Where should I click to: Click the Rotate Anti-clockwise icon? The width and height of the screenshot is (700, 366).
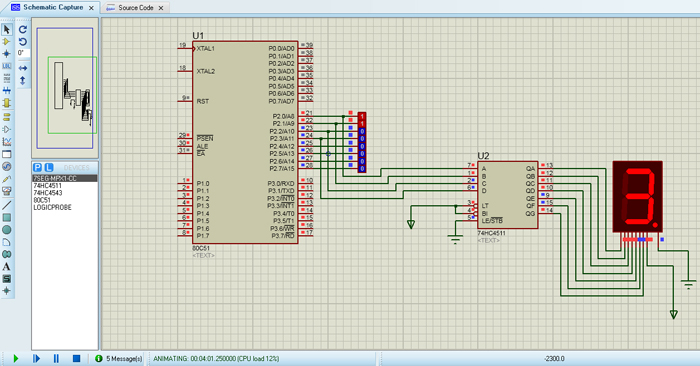(23, 42)
